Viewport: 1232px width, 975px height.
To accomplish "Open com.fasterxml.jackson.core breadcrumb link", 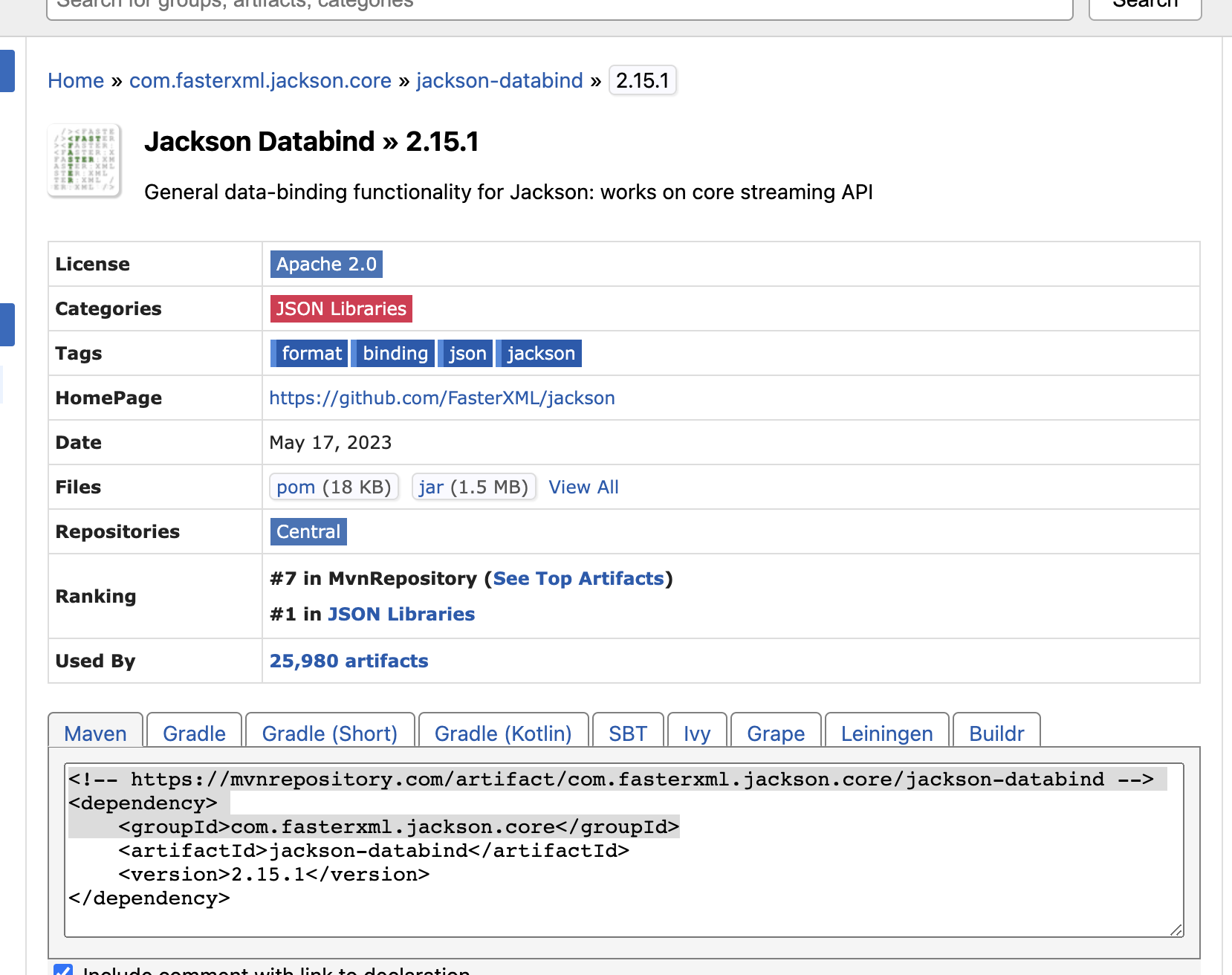I will click(260, 80).
